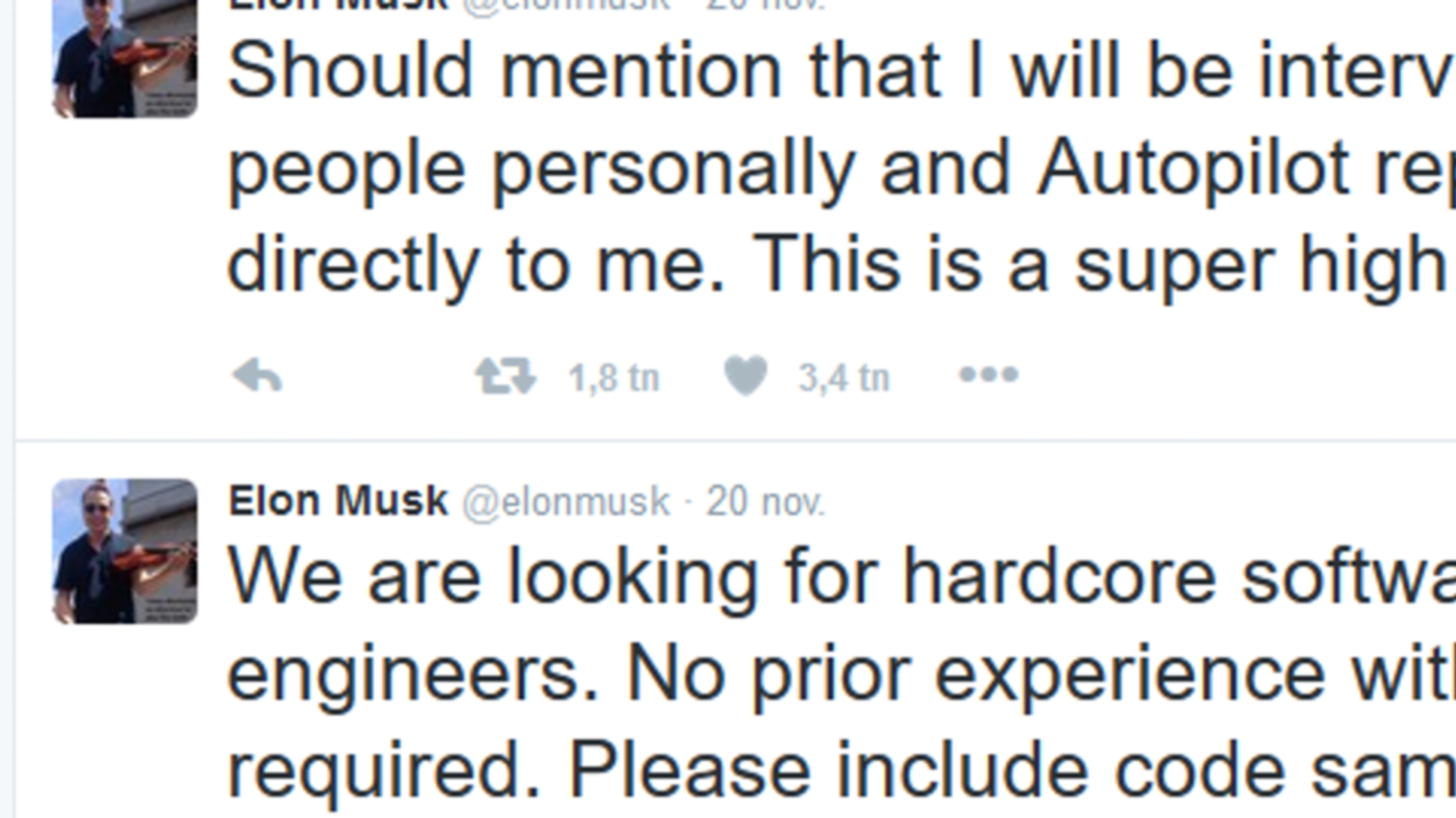Click the cut-off date on the top tweet
Viewport: 1456px width, 818px height.
coord(766,4)
